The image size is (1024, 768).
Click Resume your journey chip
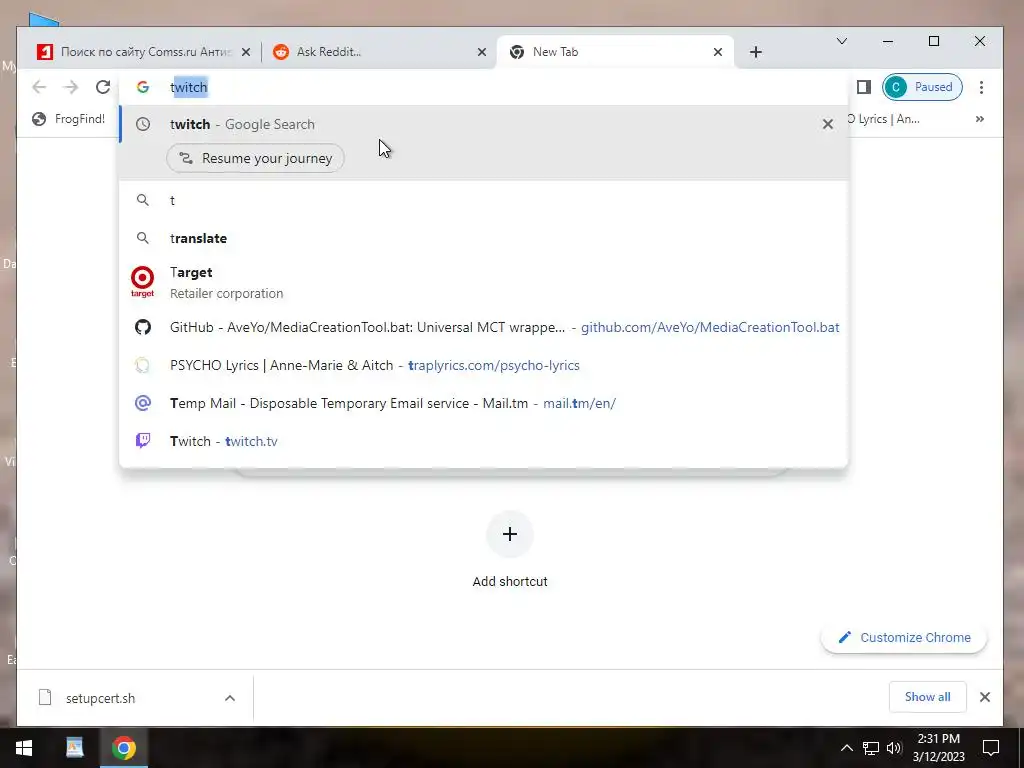tap(255, 158)
